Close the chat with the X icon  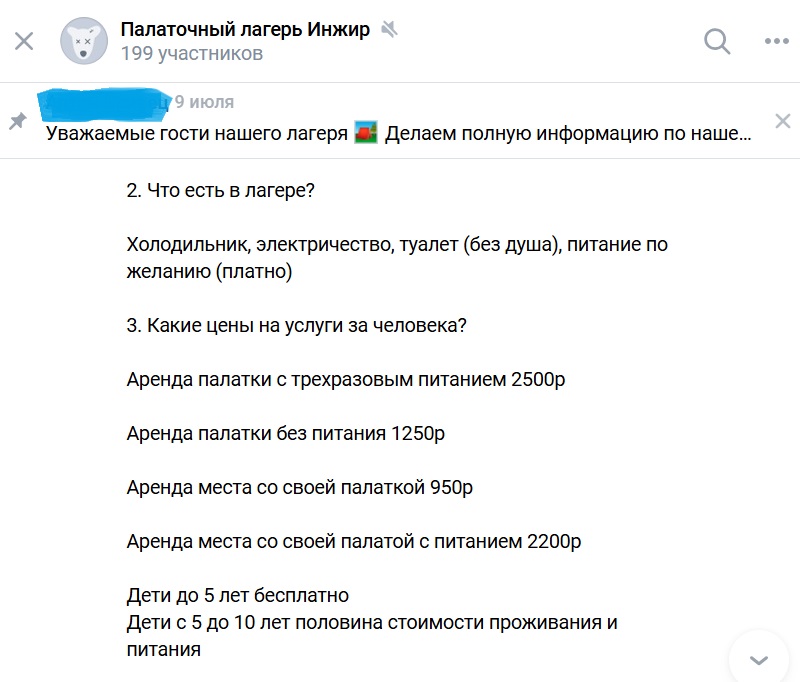tap(25, 41)
